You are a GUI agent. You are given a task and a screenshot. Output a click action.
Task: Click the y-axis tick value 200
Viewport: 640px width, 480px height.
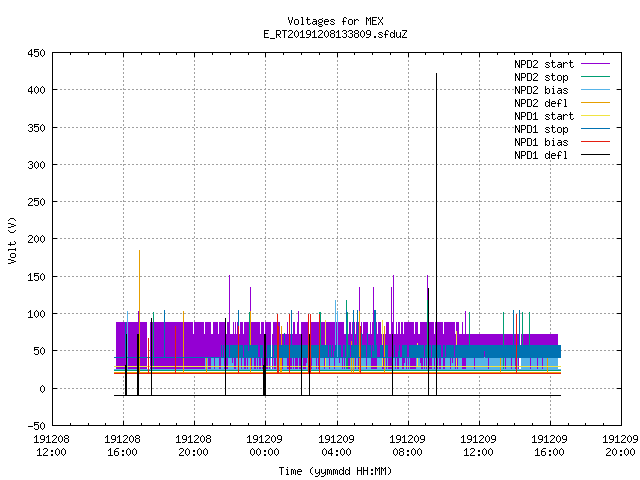click(36, 239)
